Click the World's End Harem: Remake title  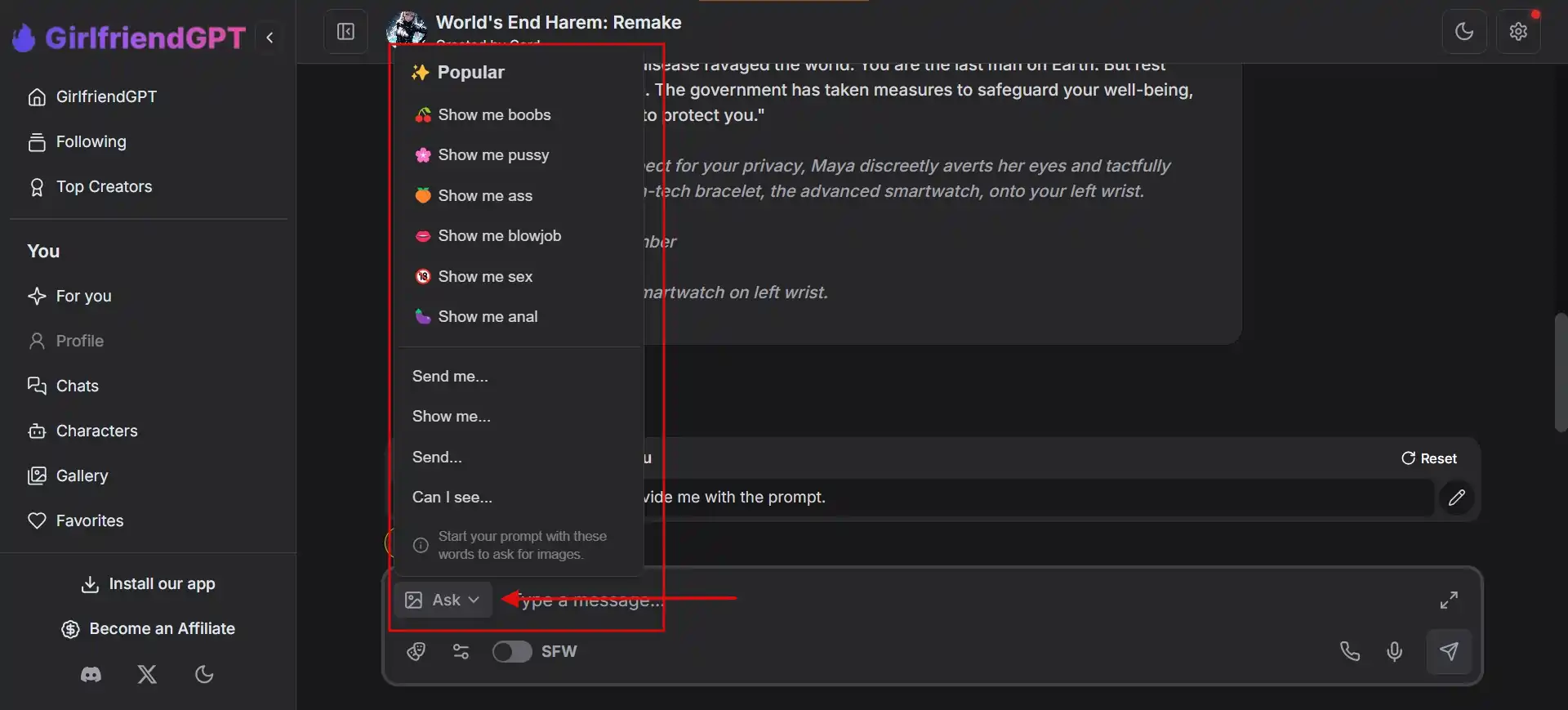[559, 22]
